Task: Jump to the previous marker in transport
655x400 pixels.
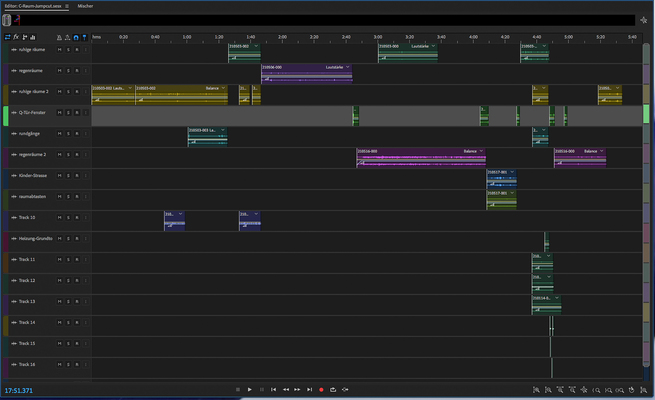Action: pos(273,389)
